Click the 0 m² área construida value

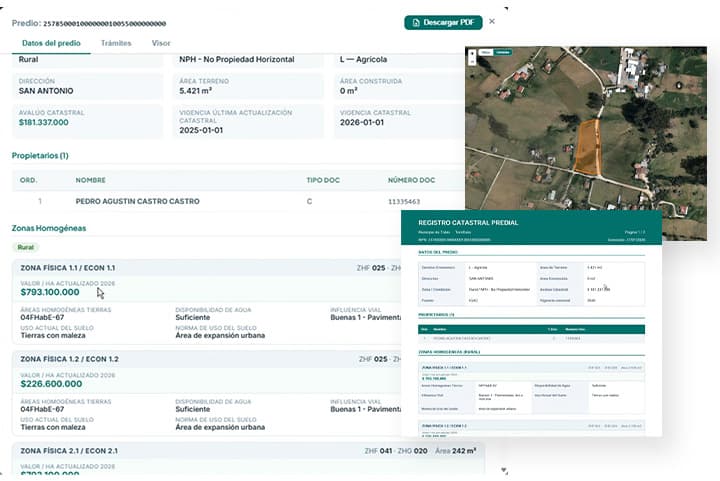pyautogui.click(x=349, y=91)
